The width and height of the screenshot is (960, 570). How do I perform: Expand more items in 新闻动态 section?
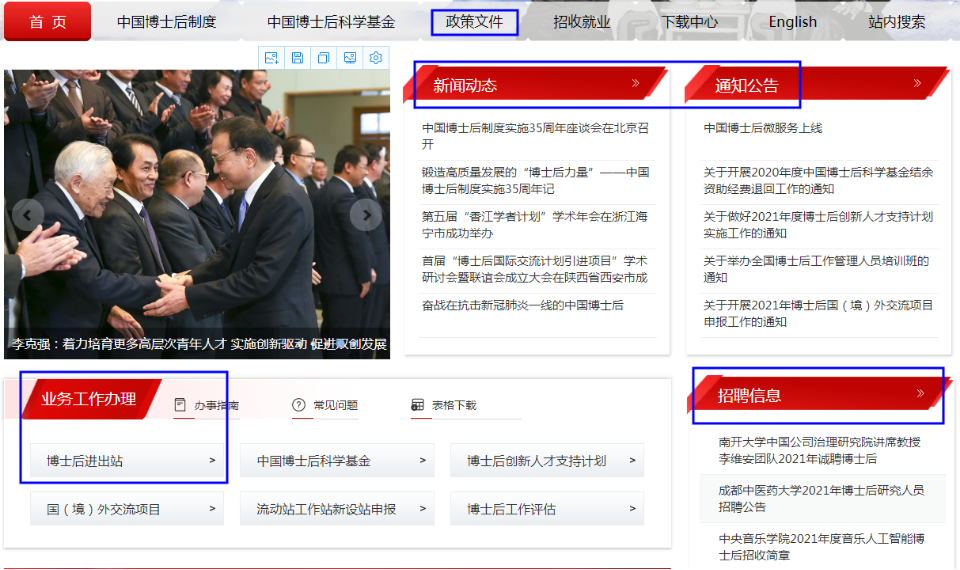636,84
